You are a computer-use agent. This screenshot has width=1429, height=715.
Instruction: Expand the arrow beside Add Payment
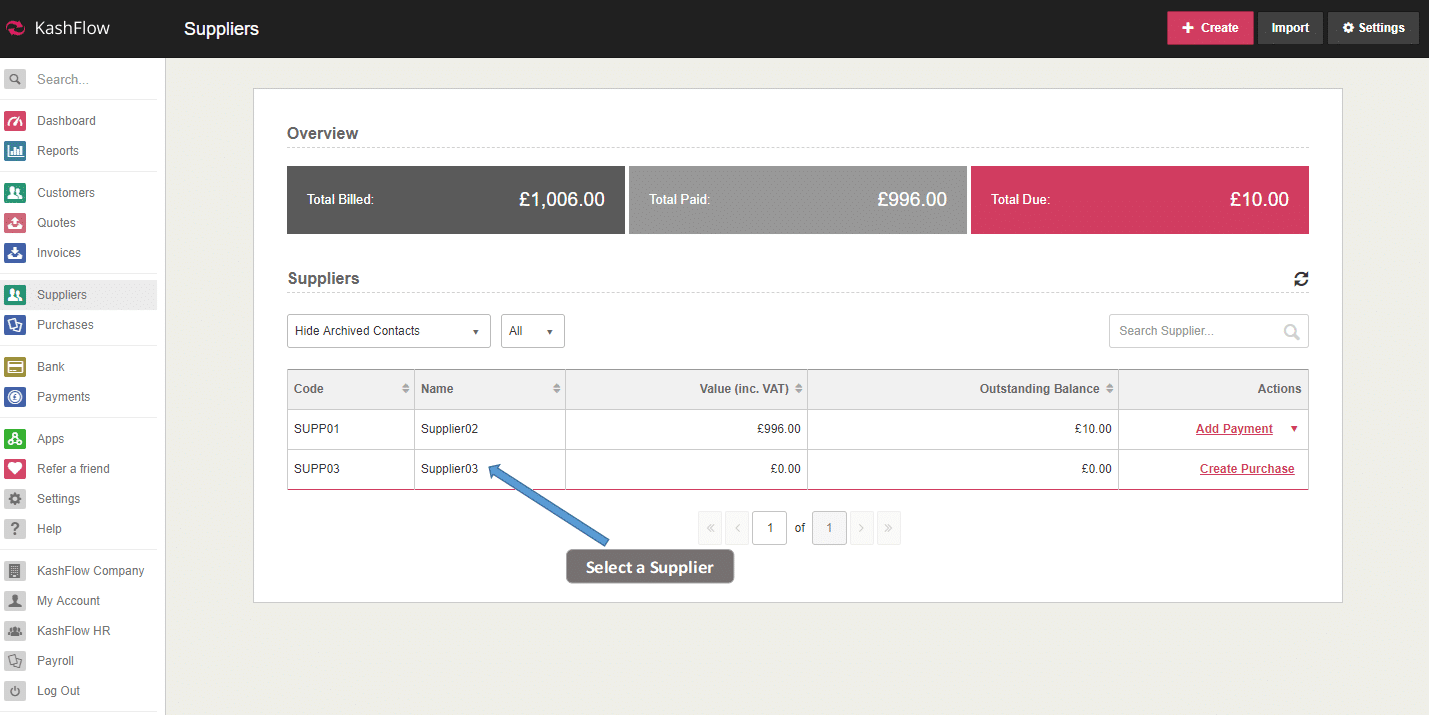tap(1294, 429)
